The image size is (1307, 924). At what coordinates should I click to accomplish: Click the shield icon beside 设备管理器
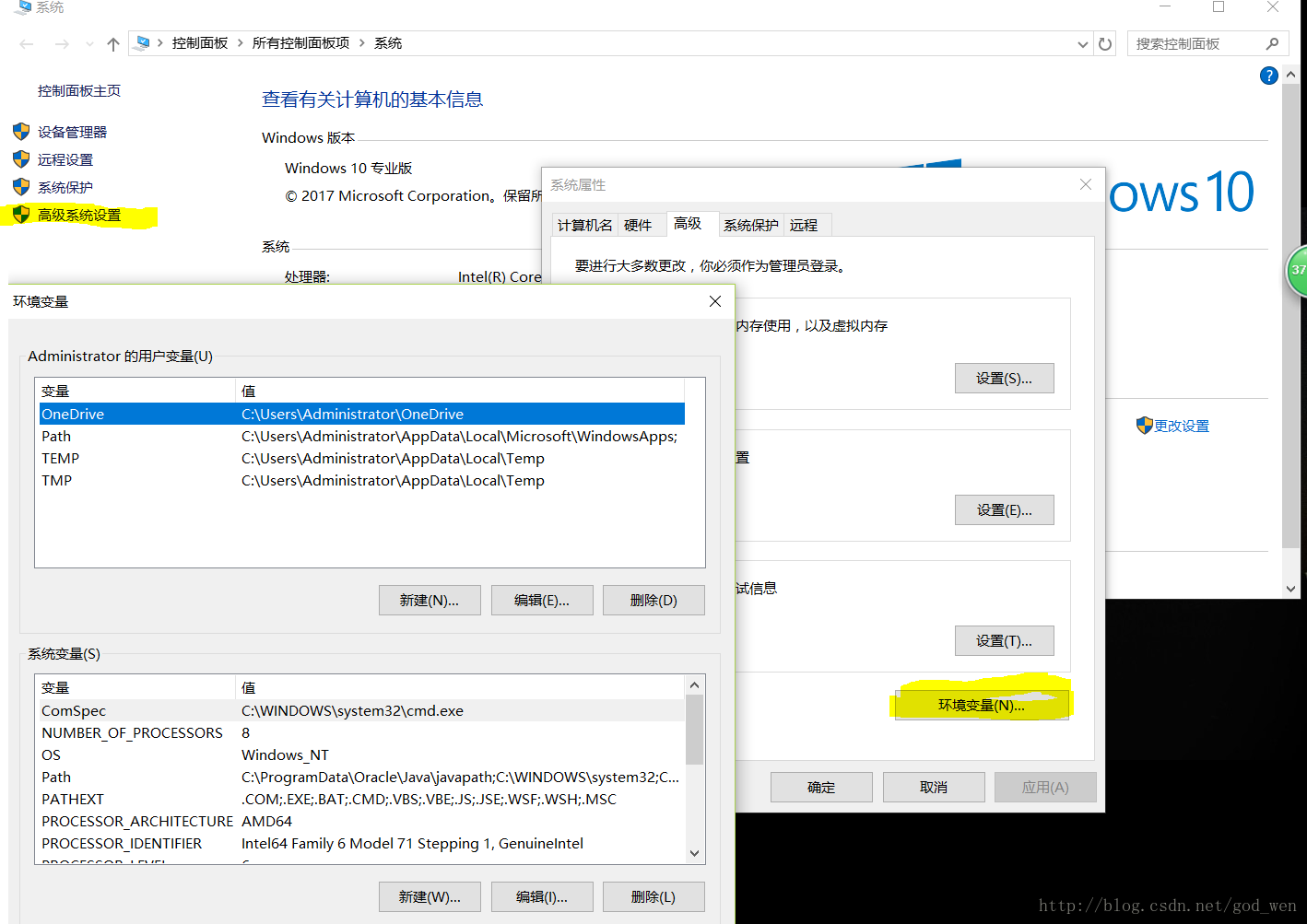21,132
